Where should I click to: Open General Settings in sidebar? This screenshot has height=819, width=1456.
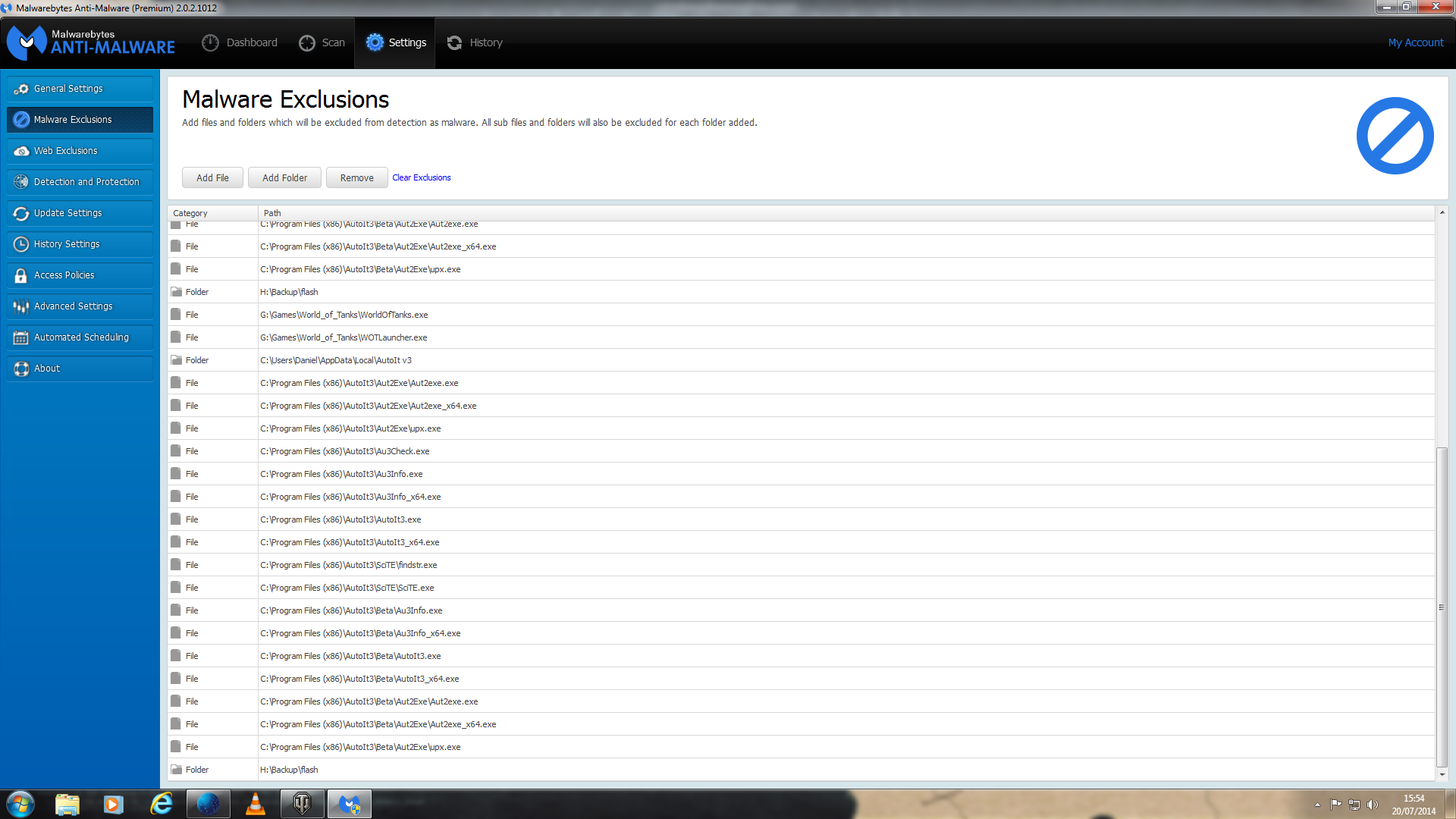tap(80, 89)
